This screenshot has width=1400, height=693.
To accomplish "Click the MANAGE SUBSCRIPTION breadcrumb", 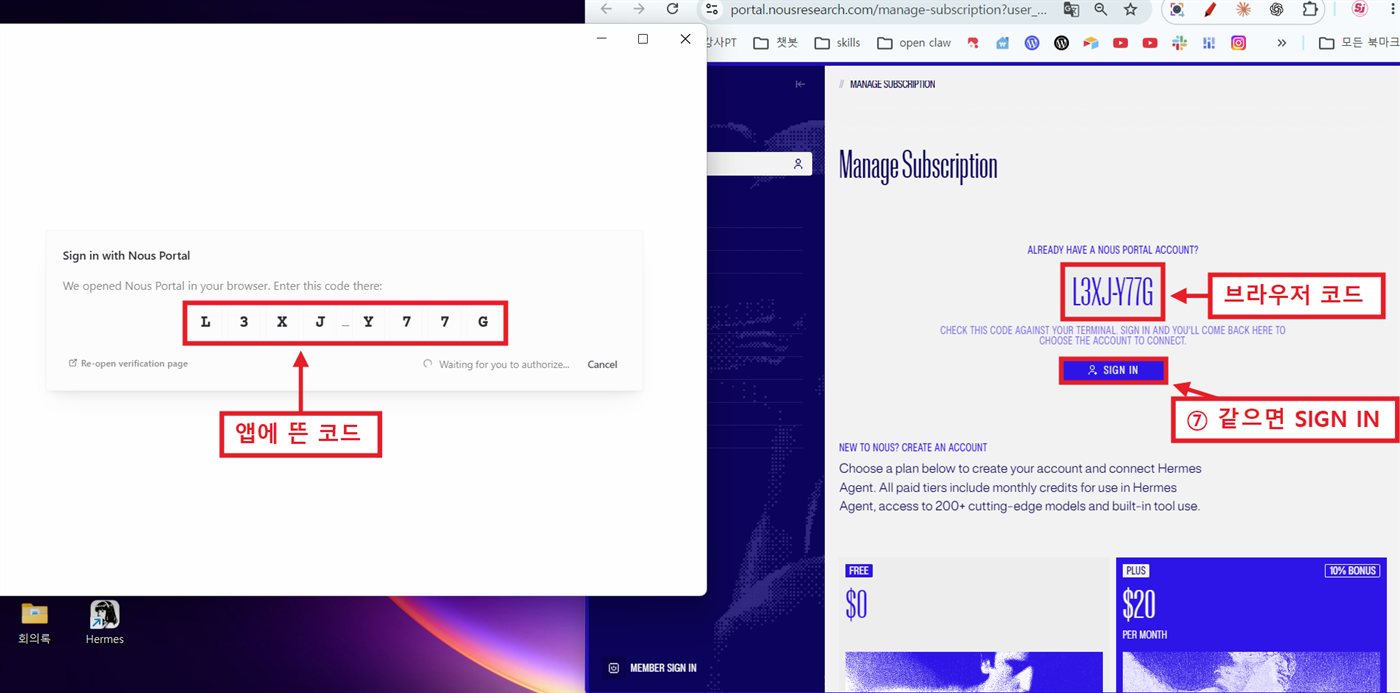I will tap(892, 84).
